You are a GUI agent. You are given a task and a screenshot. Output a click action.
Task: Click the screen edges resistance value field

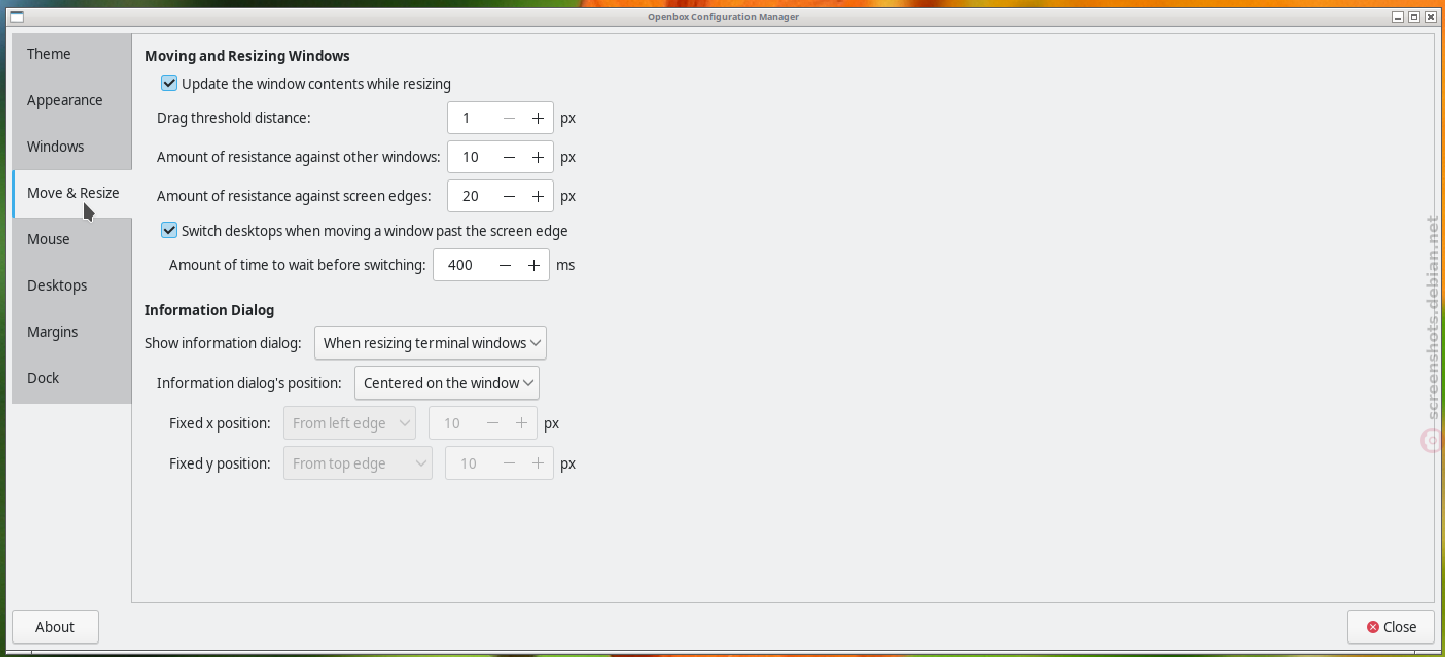click(472, 196)
